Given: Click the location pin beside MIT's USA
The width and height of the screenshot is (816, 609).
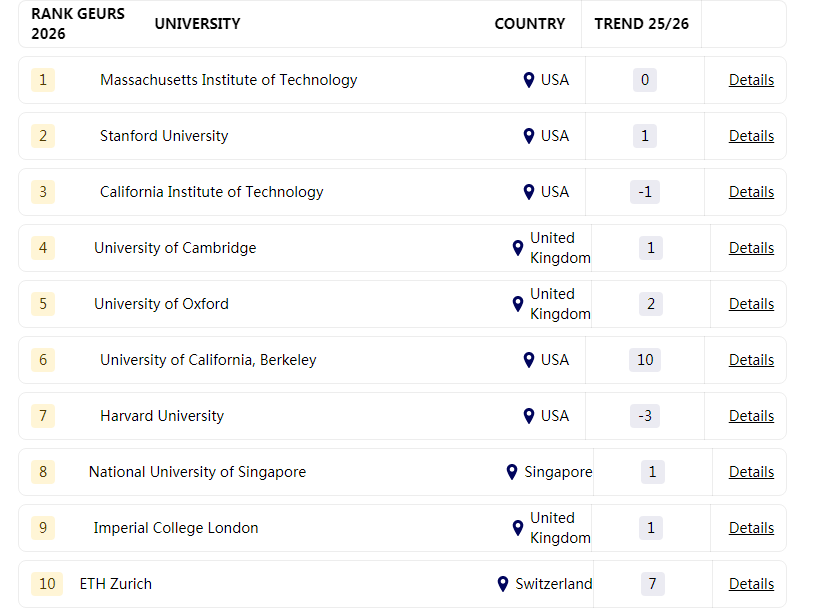Looking at the screenshot, I should pyautogui.click(x=529, y=80).
